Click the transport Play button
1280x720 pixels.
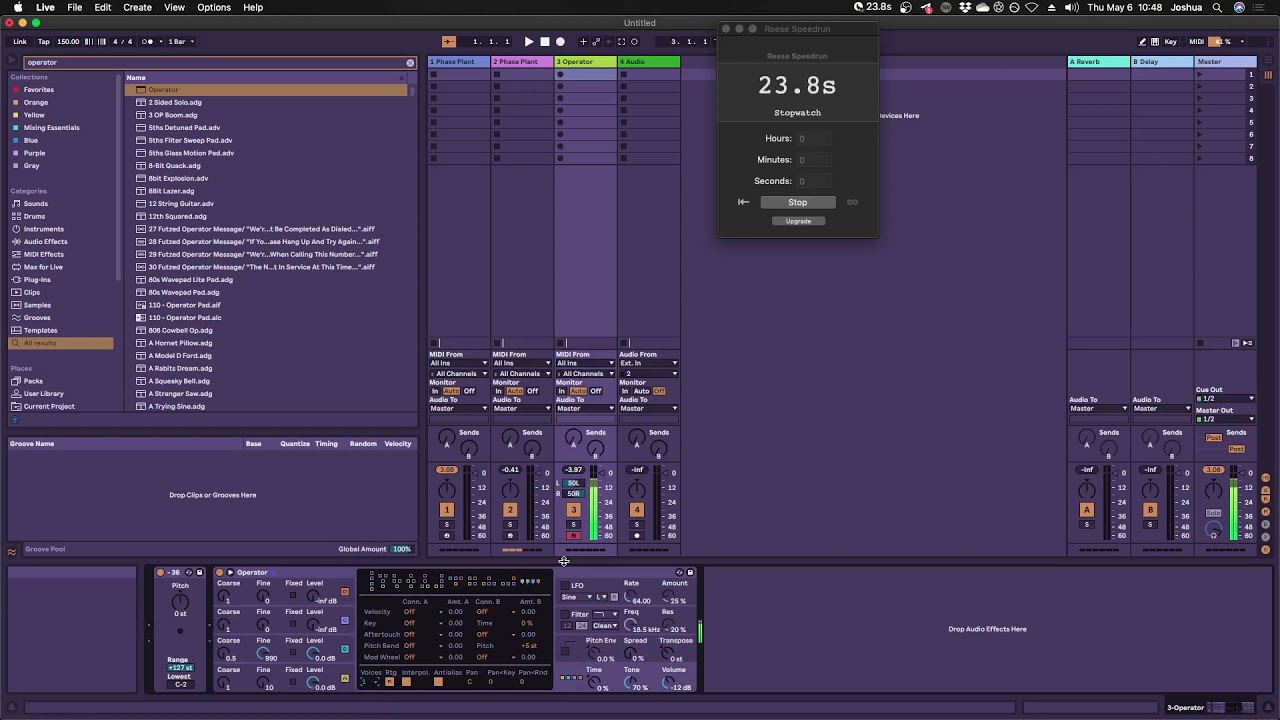click(x=529, y=42)
